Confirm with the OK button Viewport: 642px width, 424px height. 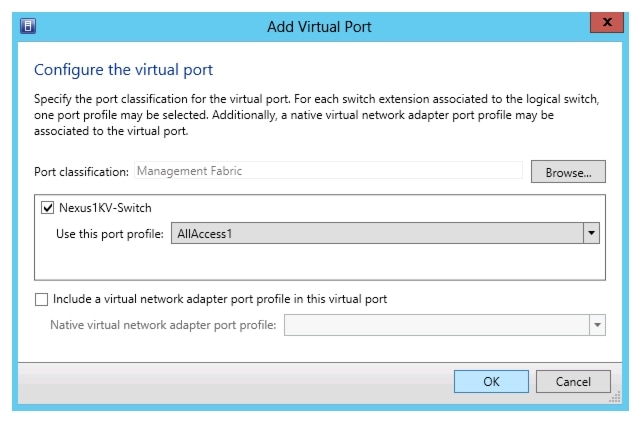pyautogui.click(x=491, y=381)
